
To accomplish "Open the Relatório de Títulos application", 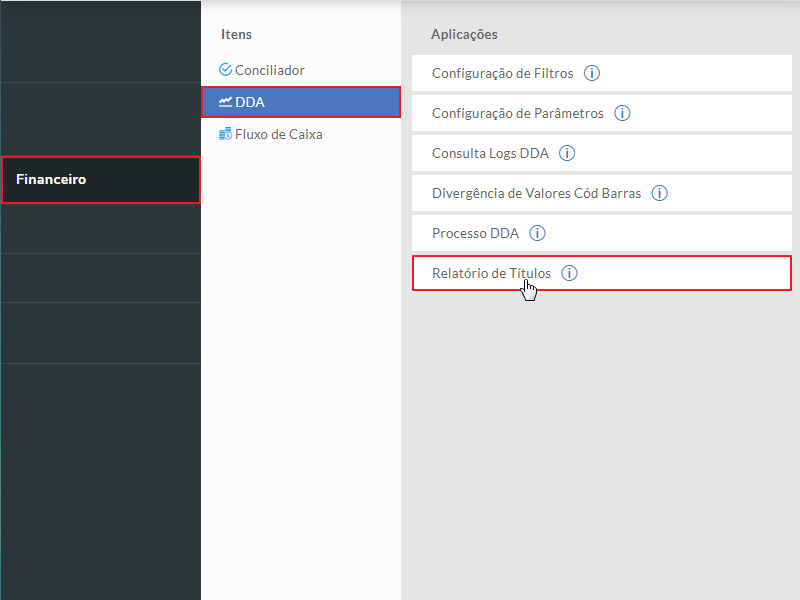I will [491, 273].
